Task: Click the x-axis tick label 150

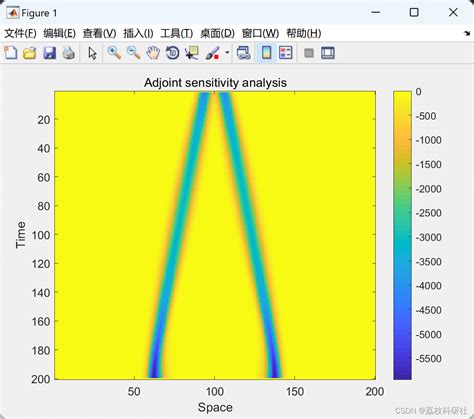Action: pyautogui.click(x=295, y=391)
